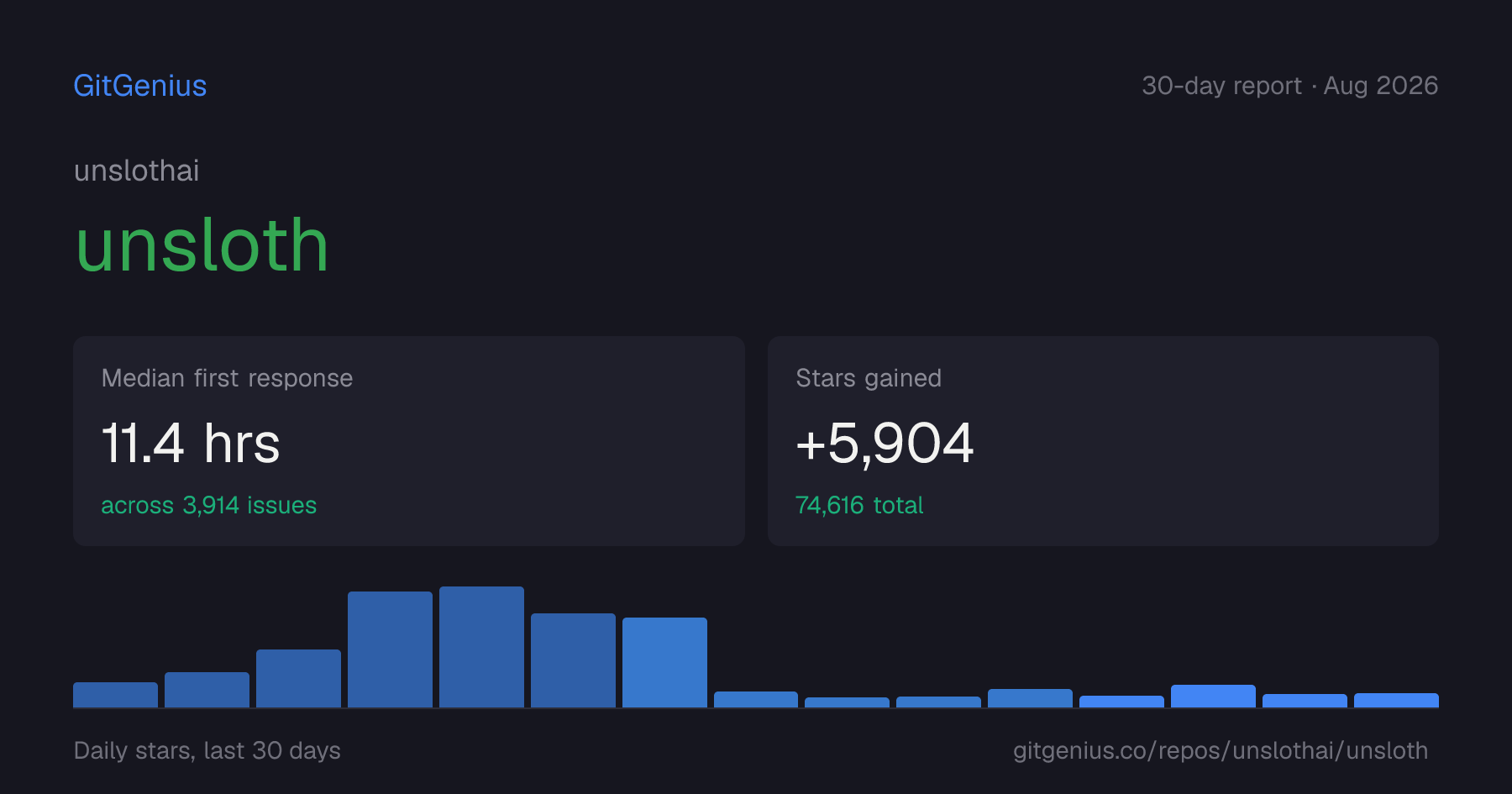This screenshot has height=794, width=1512.
Task: Select the "Median first response" label
Action: point(227,378)
